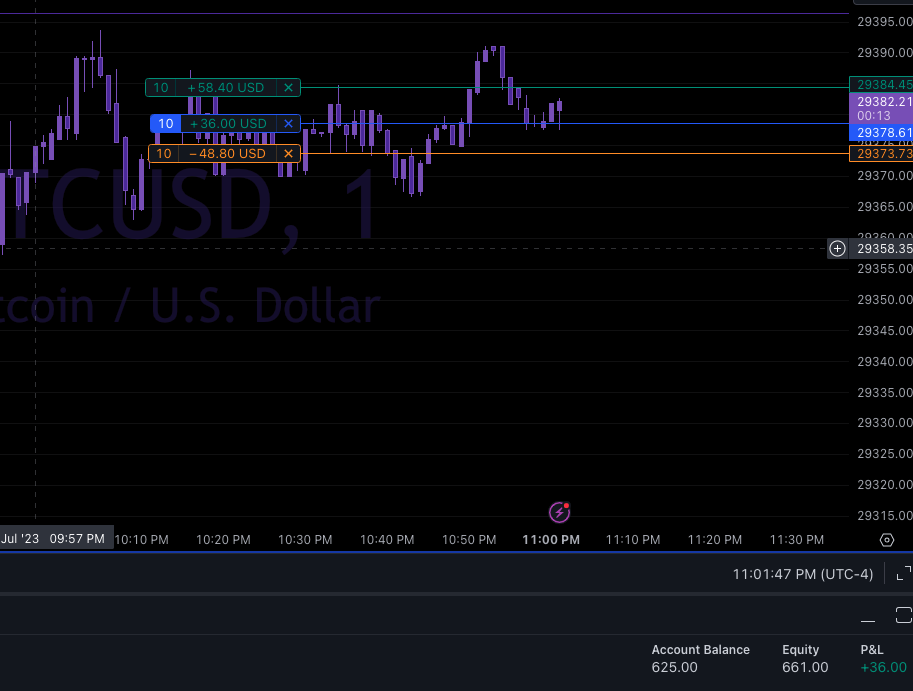Click the P&L value +36.00
The width and height of the screenshot is (913, 691).
(x=883, y=667)
